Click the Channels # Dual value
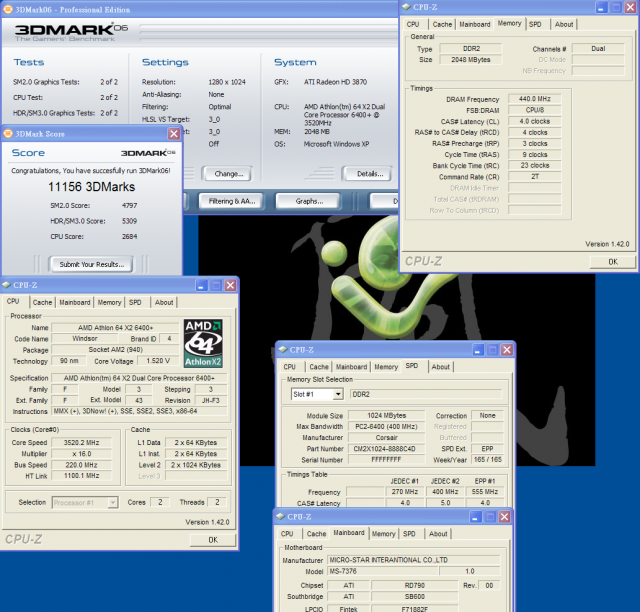The image size is (640, 612). click(598, 49)
